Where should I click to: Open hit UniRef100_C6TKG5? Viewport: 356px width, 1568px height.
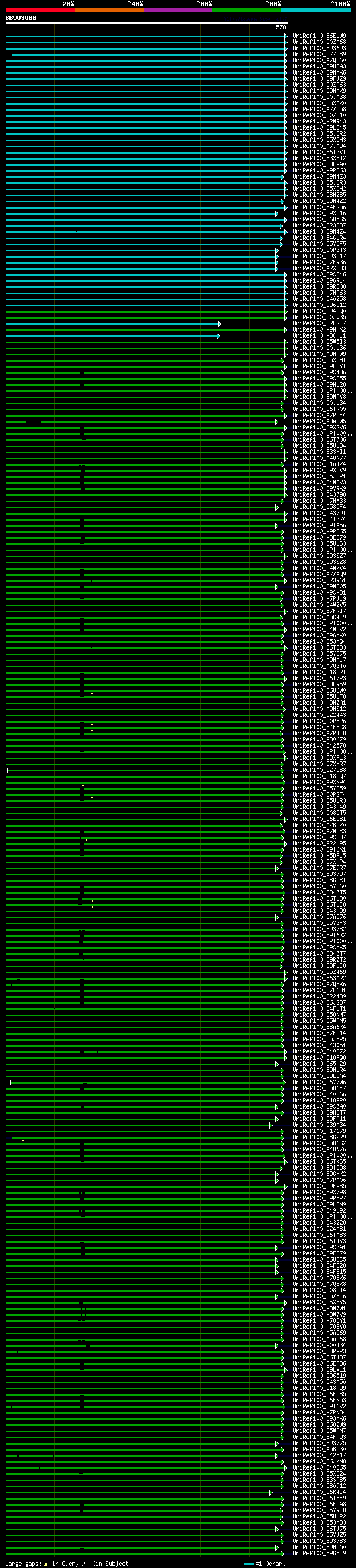(319, 1161)
